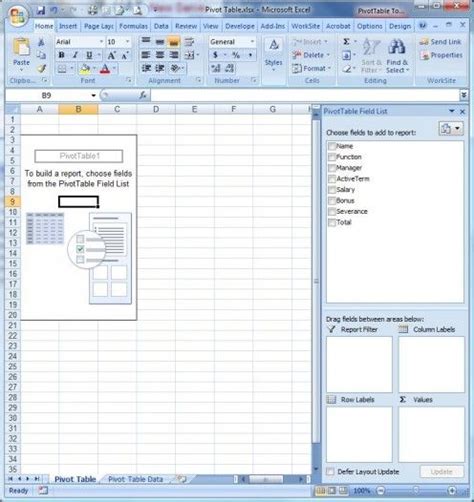The width and height of the screenshot is (474, 502).
Task: Check the Function field
Action: (x=332, y=157)
